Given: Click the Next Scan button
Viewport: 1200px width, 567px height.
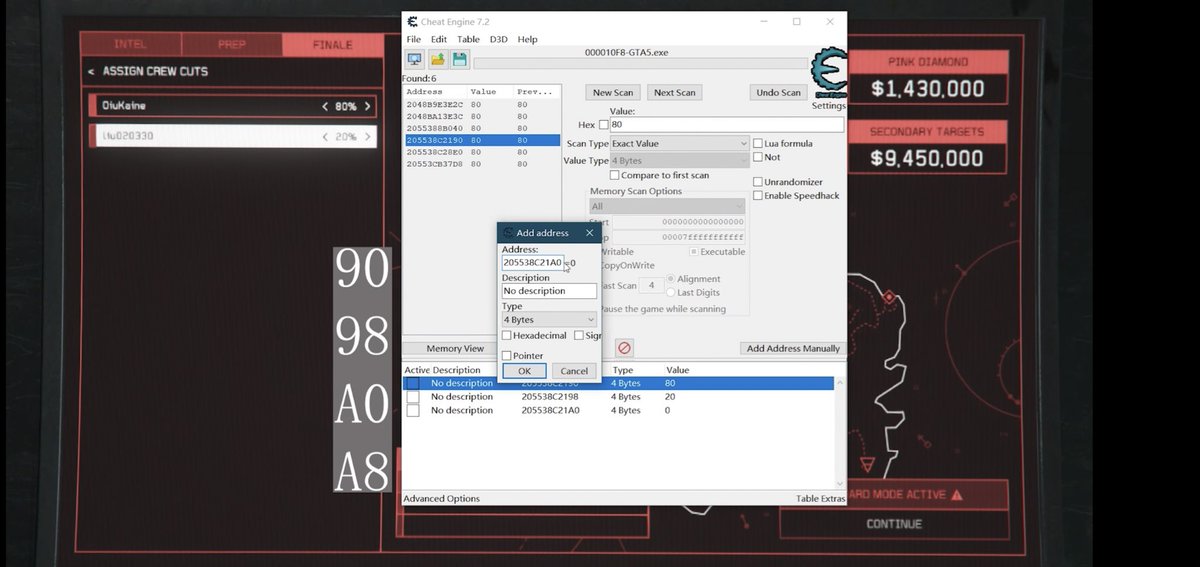Looking at the screenshot, I should click(674, 92).
